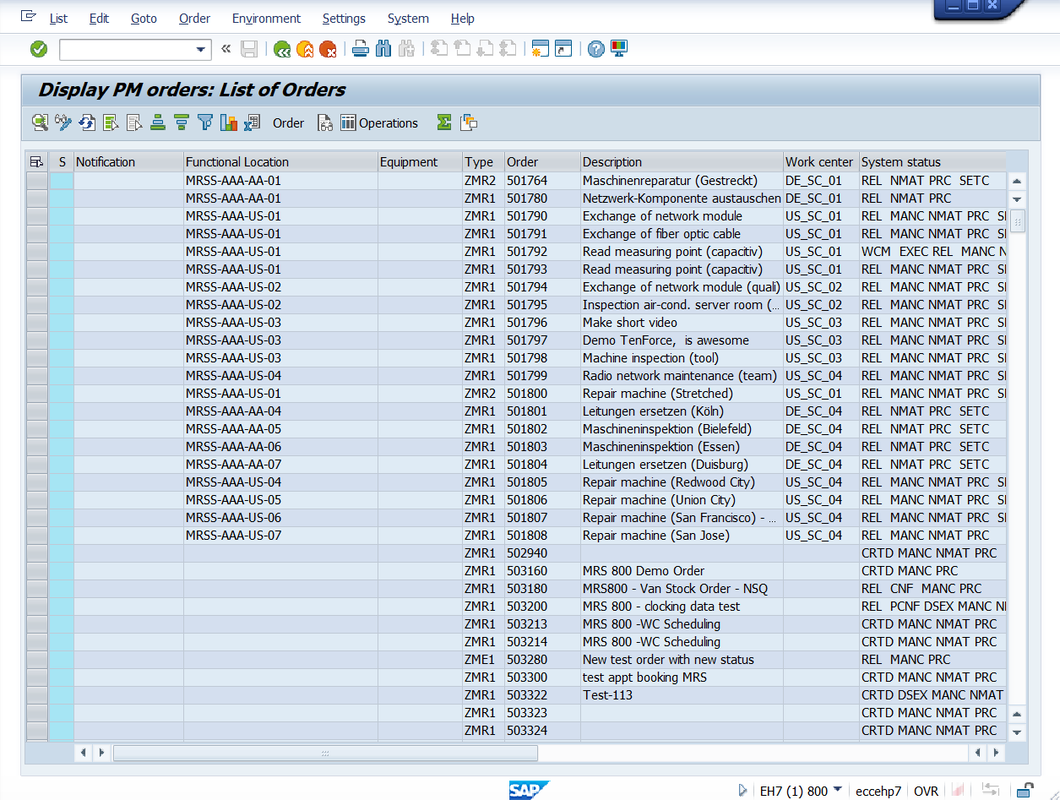Click the Create New Session icon

click(x=539, y=49)
